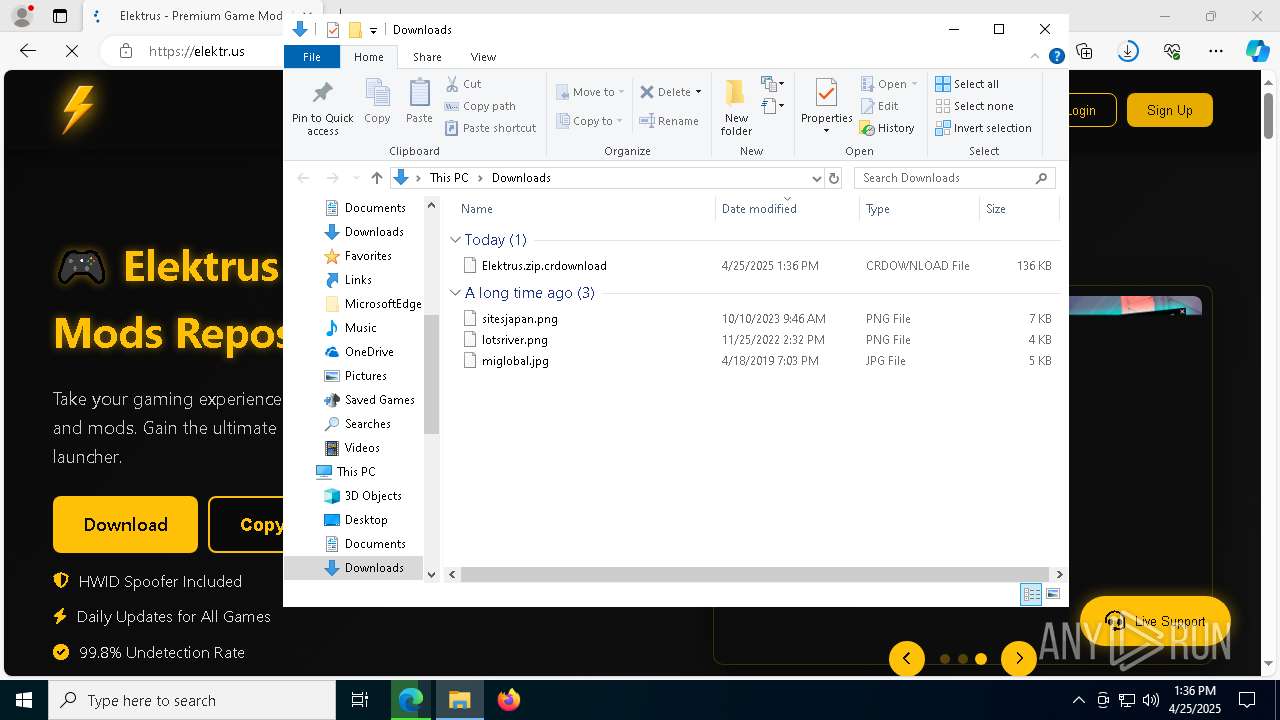Viewport: 1280px width, 720px height.
Task: Open Explorer Help question mark icon
Action: point(1056,57)
